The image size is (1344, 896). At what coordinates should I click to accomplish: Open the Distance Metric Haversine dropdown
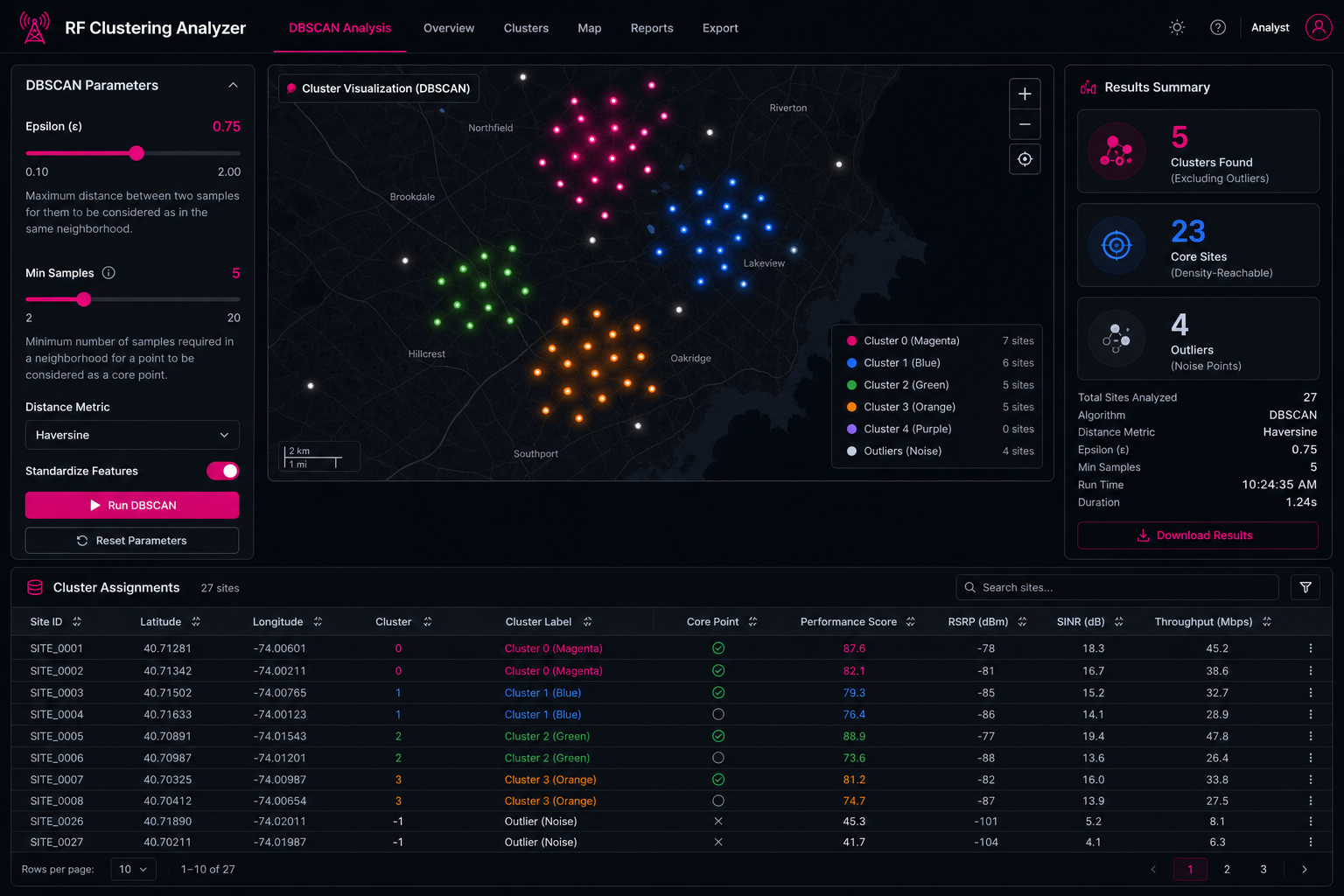click(132, 435)
